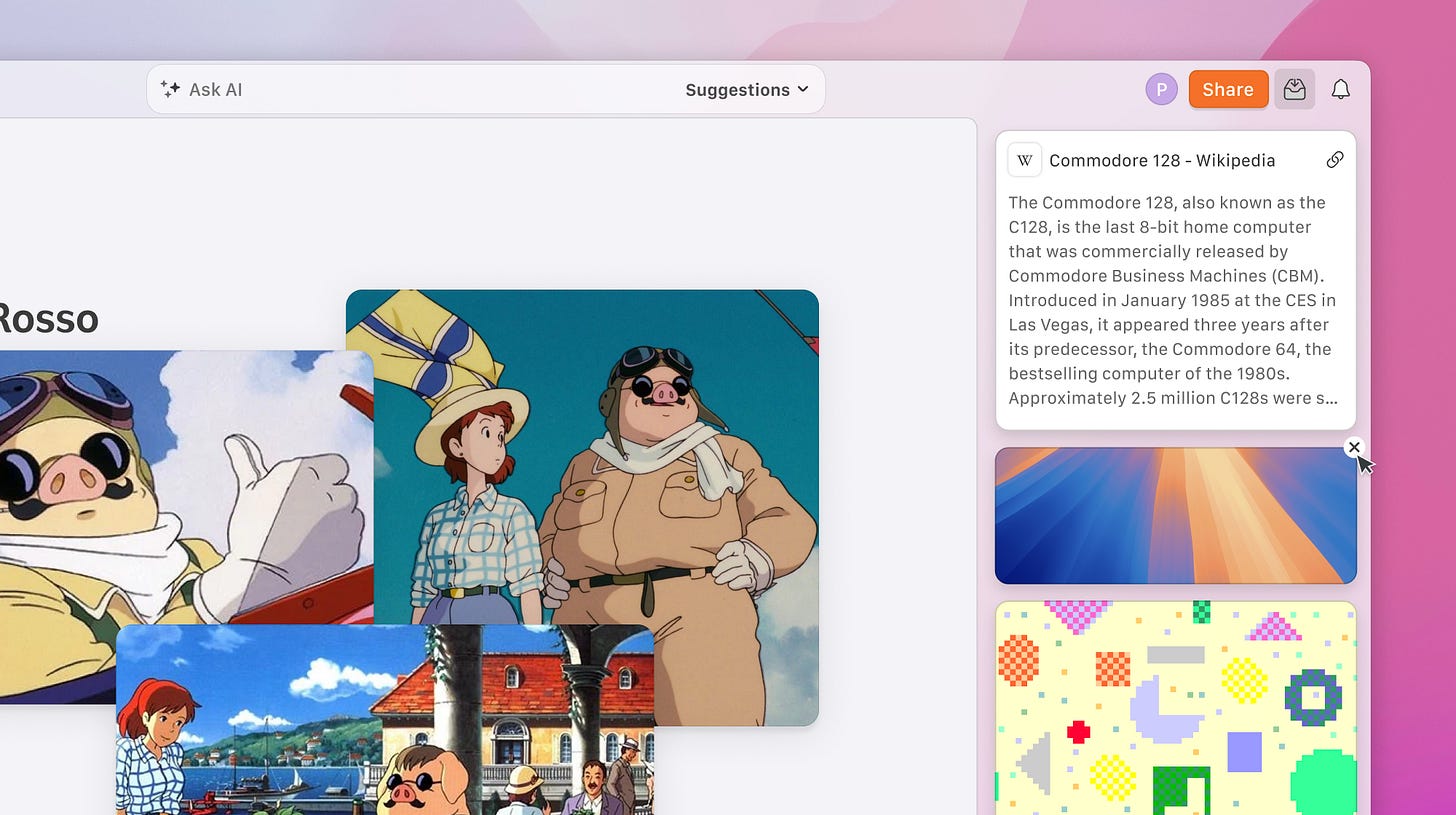Select the blue-orange sunburst image card

coord(1176,515)
